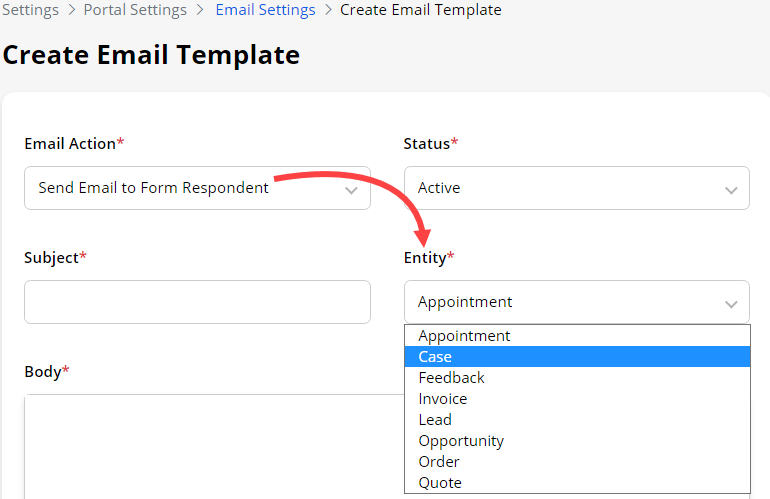Click the Status field chevron arrow
Screen dimensions: 770x499
tap(731, 189)
